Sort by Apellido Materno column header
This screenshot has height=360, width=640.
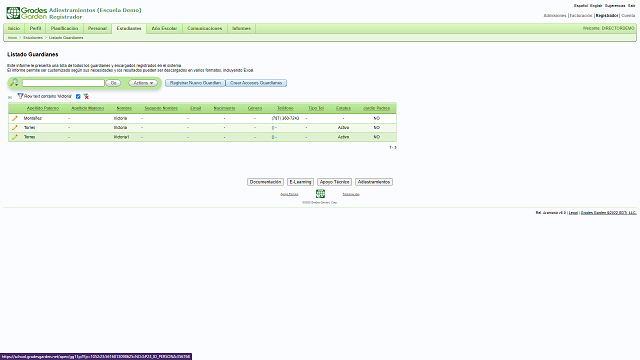tap(88, 108)
